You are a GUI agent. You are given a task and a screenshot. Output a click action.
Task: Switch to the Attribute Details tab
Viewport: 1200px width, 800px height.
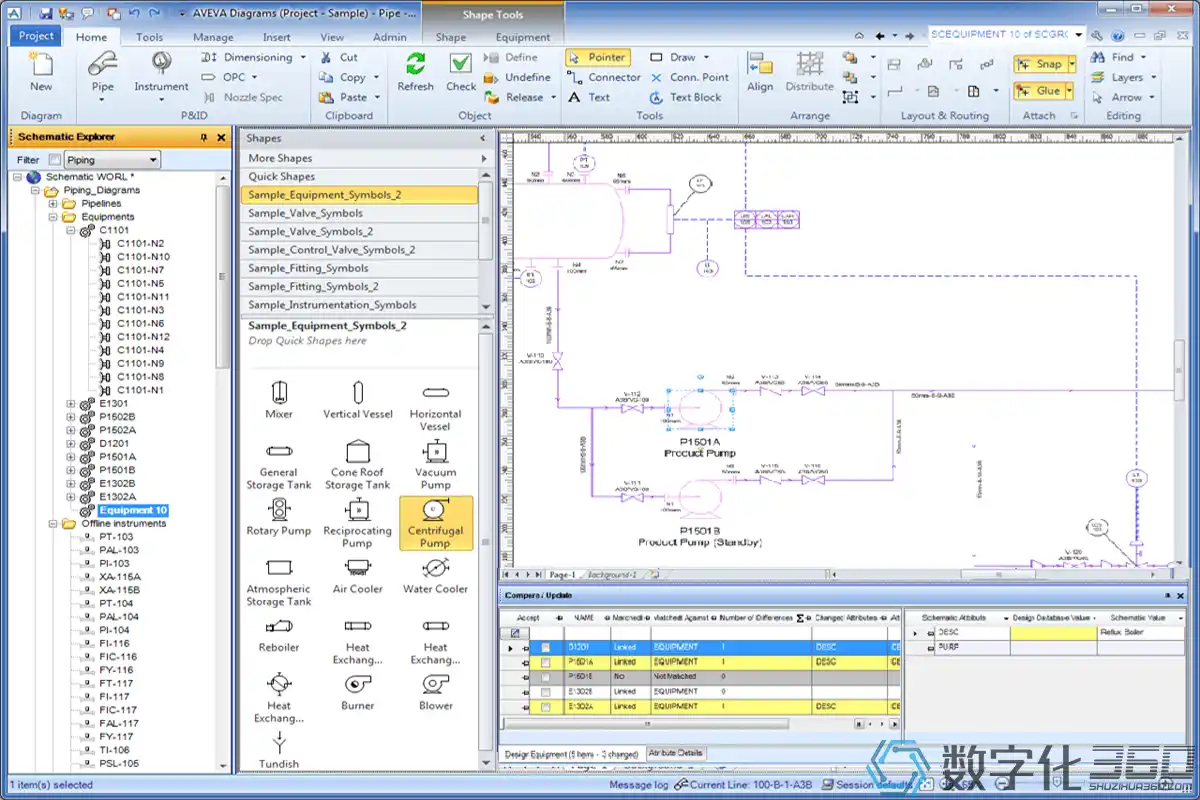[677, 753]
